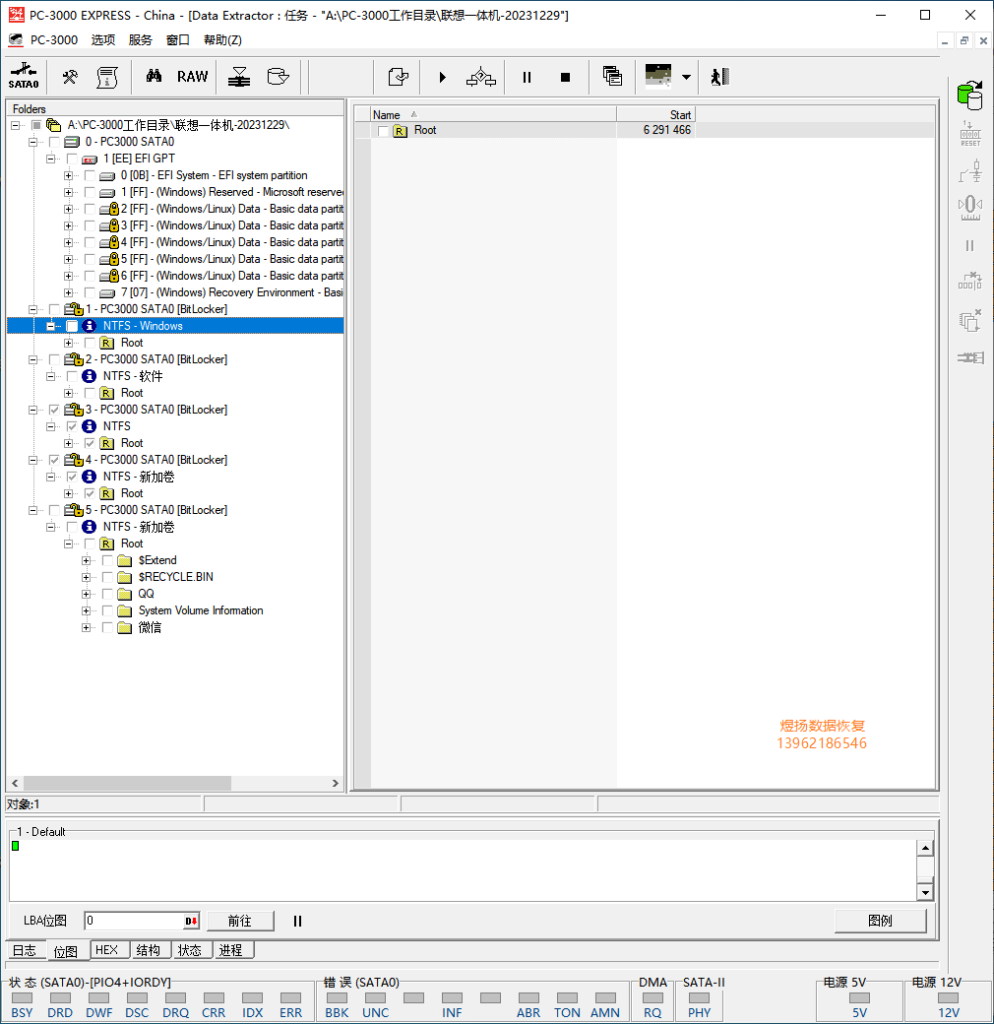The width and height of the screenshot is (994, 1024).
Task: Click the QQ folder icon
Action: pyautogui.click(x=125, y=594)
